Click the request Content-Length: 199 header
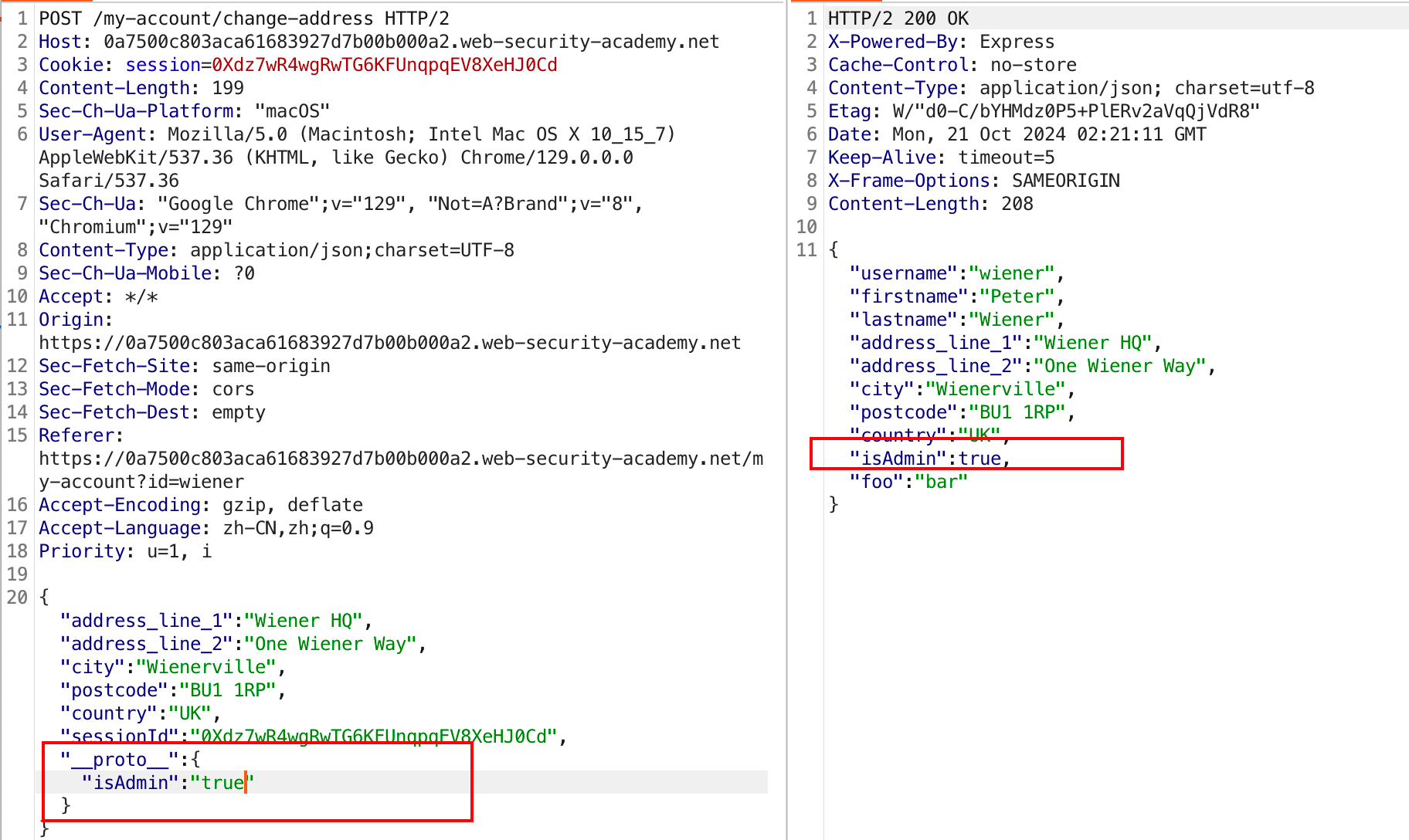1409x840 pixels. click(141, 88)
